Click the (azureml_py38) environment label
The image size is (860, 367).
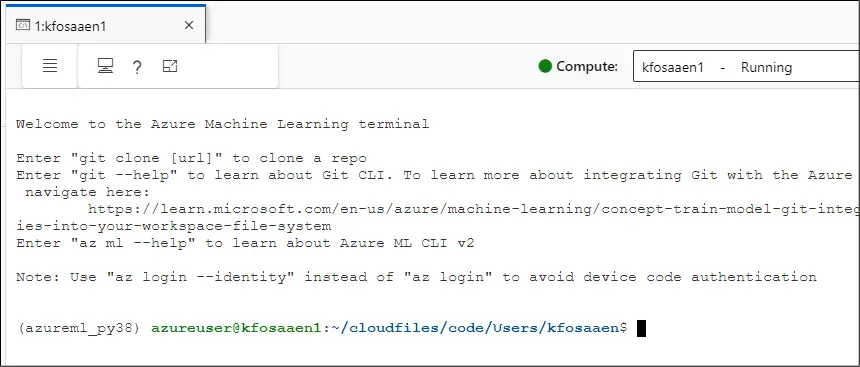79,328
